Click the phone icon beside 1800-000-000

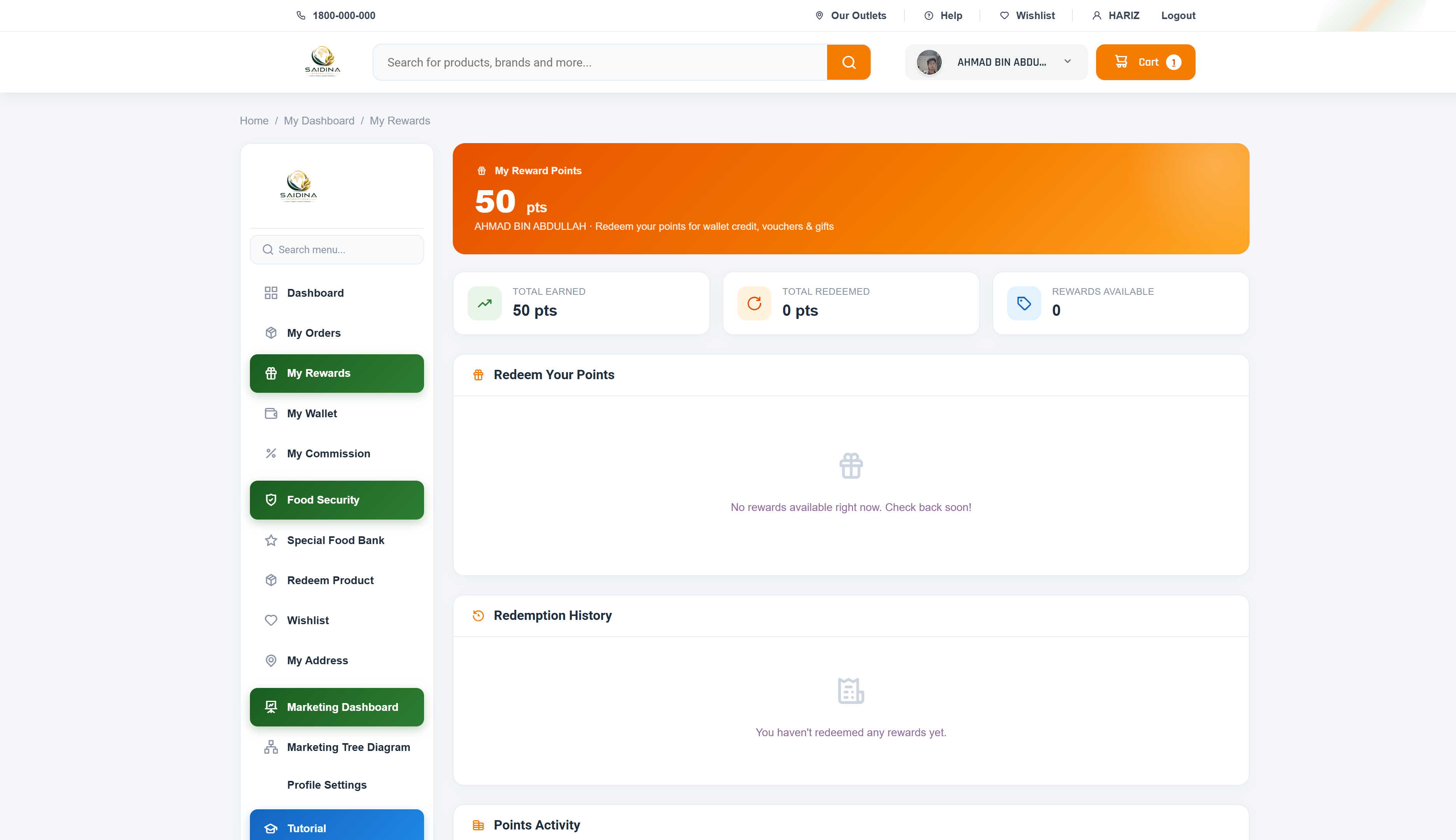click(x=300, y=16)
